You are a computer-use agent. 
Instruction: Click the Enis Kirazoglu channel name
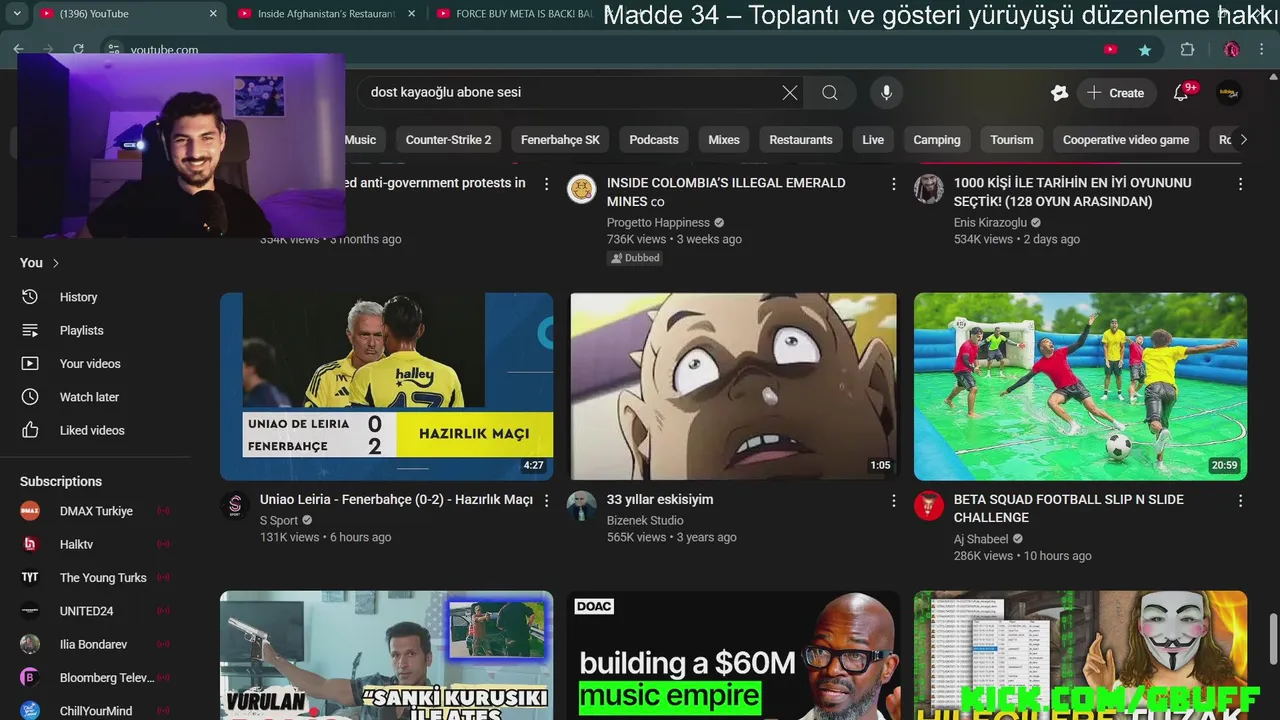(x=990, y=223)
